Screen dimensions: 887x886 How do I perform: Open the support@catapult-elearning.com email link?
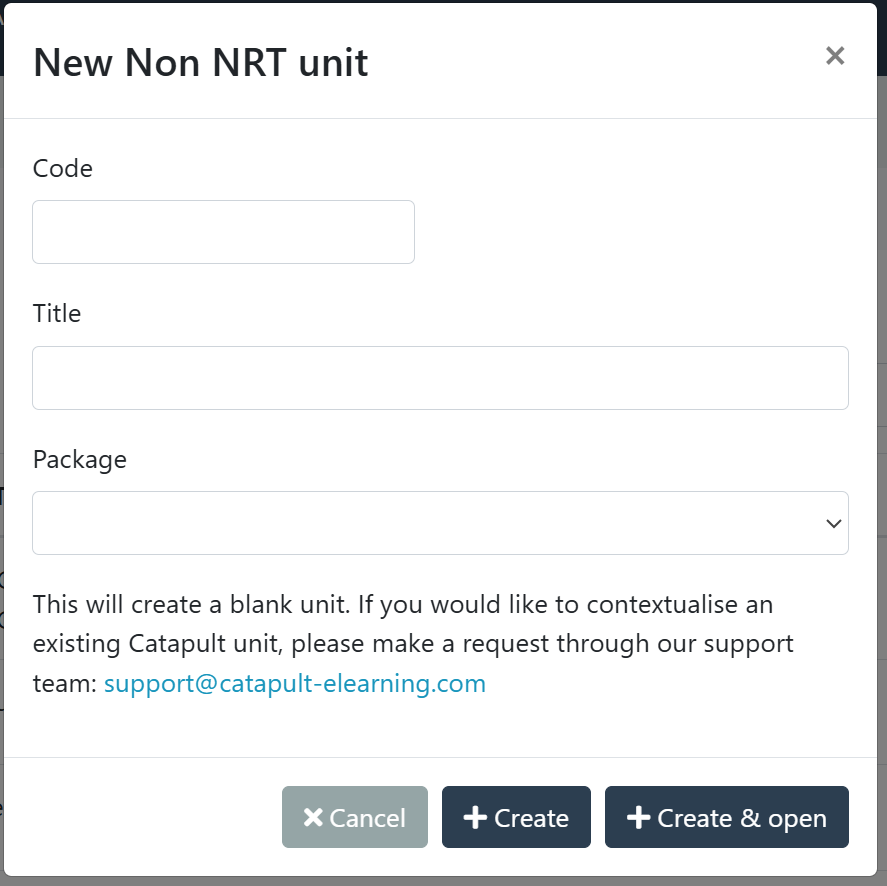pos(295,684)
